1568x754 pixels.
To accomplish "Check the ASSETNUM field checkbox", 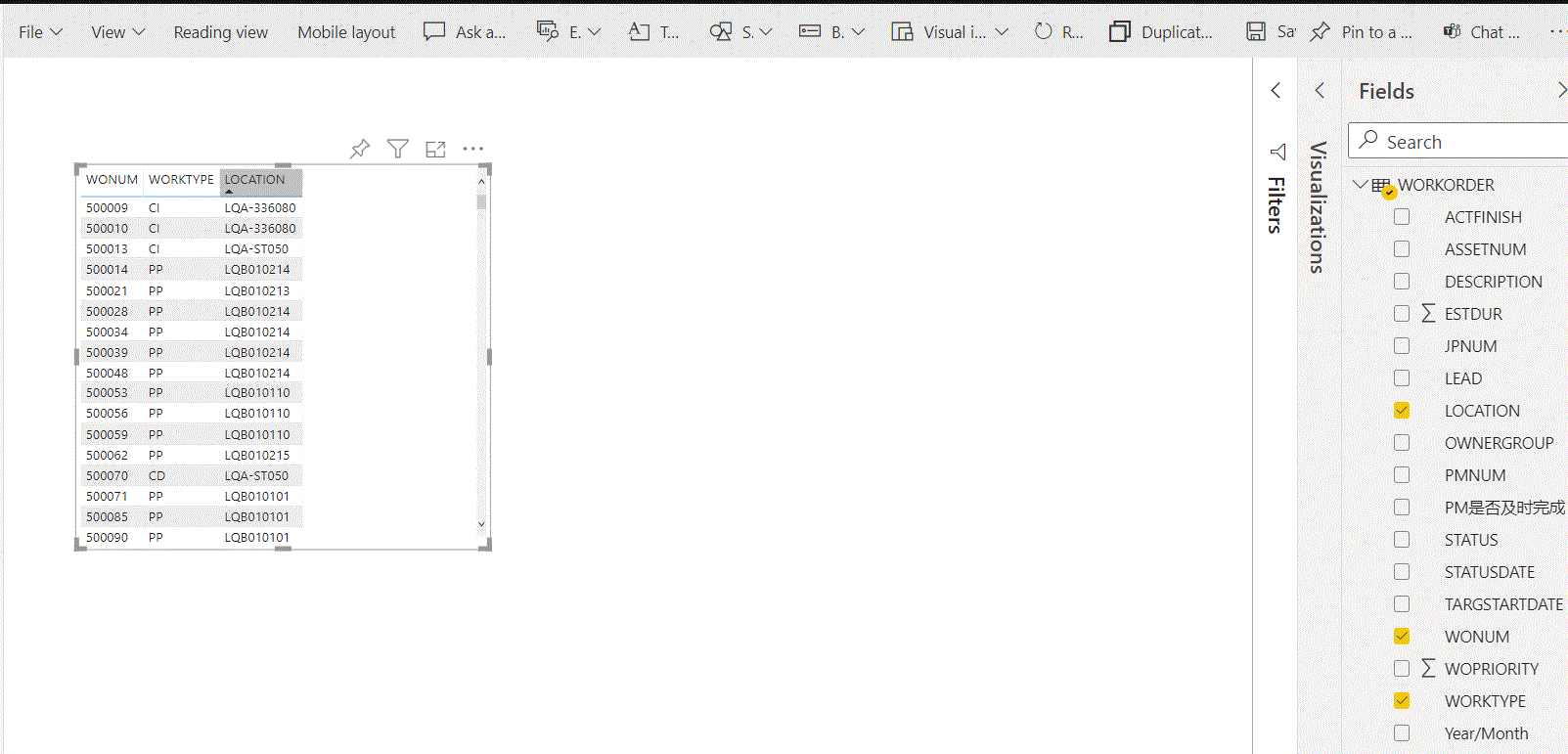I will (x=1402, y=249).
